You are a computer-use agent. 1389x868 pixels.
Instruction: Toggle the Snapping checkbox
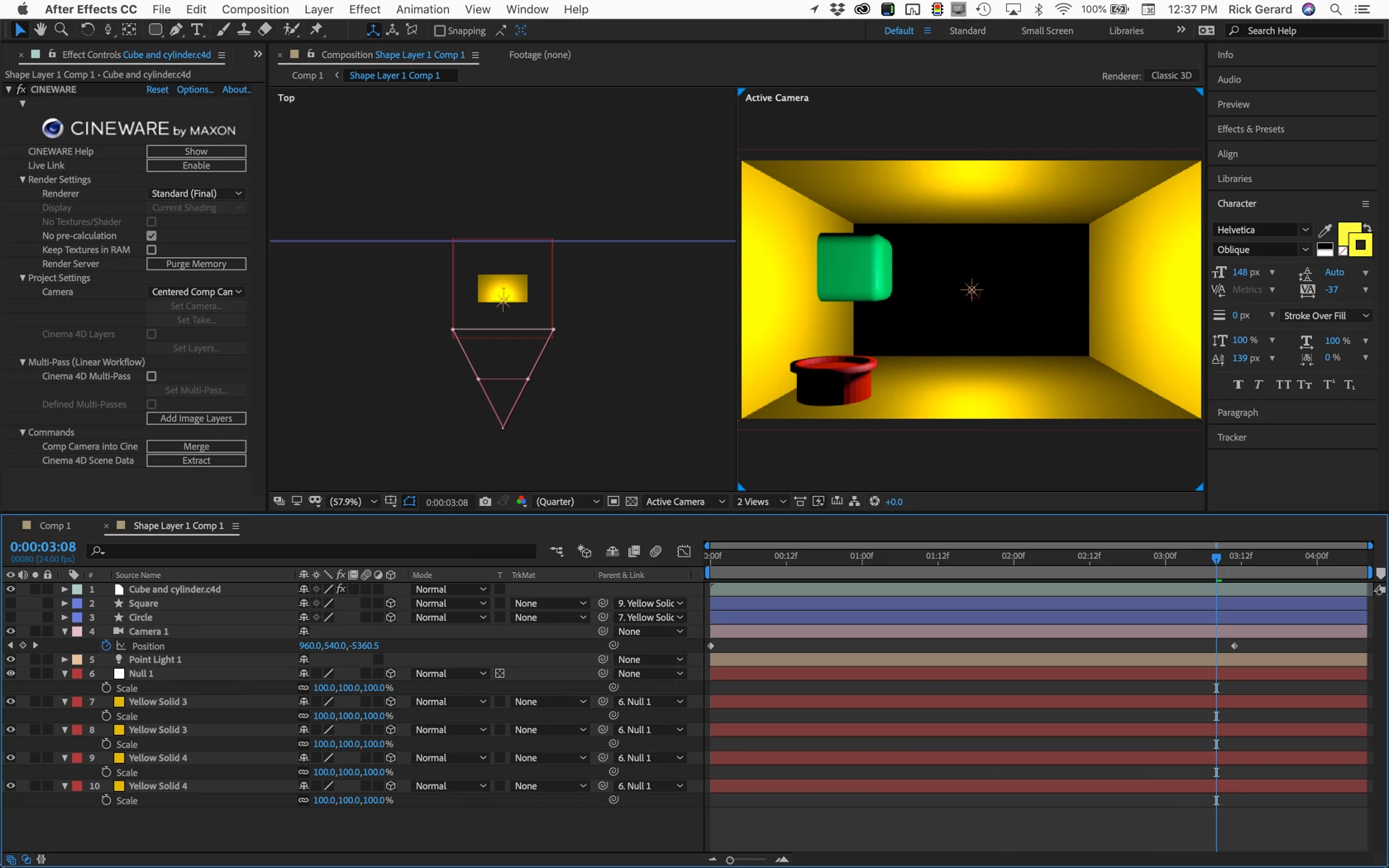[x=440, y=31]
